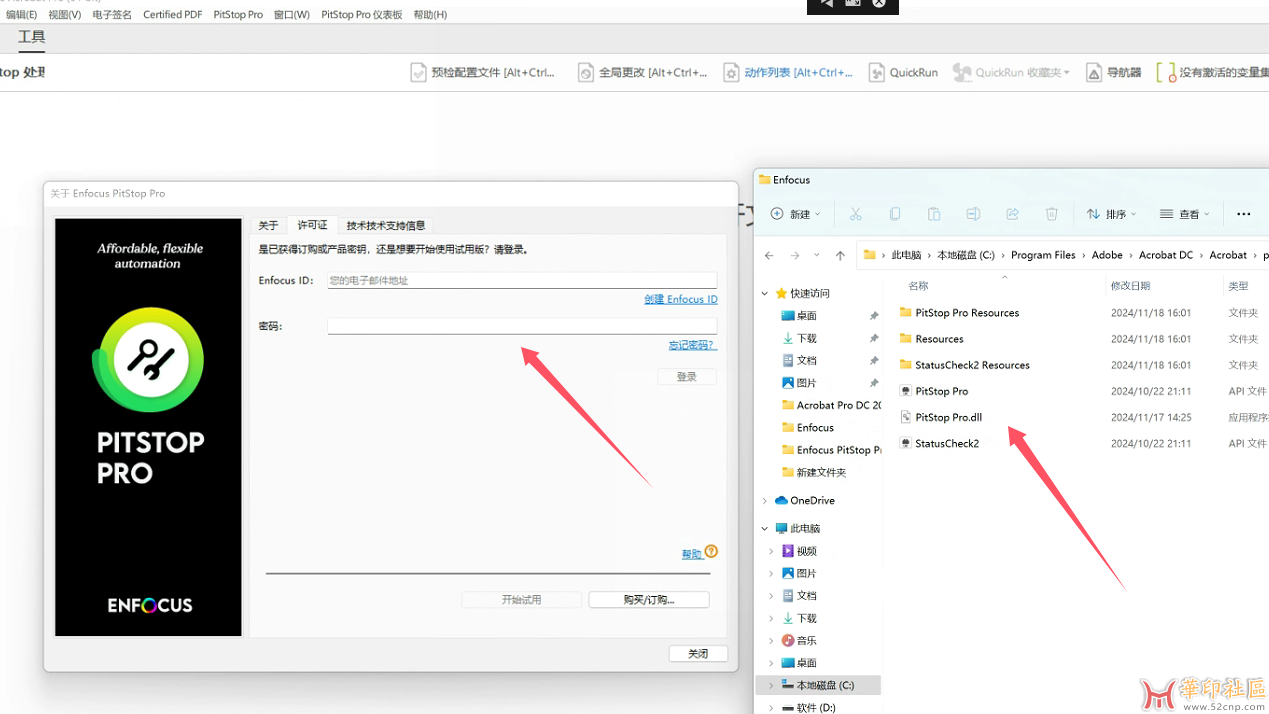Collapse the 快速访问 tree node
This screenshot has height=714, width=1269.
pos(765,293)
